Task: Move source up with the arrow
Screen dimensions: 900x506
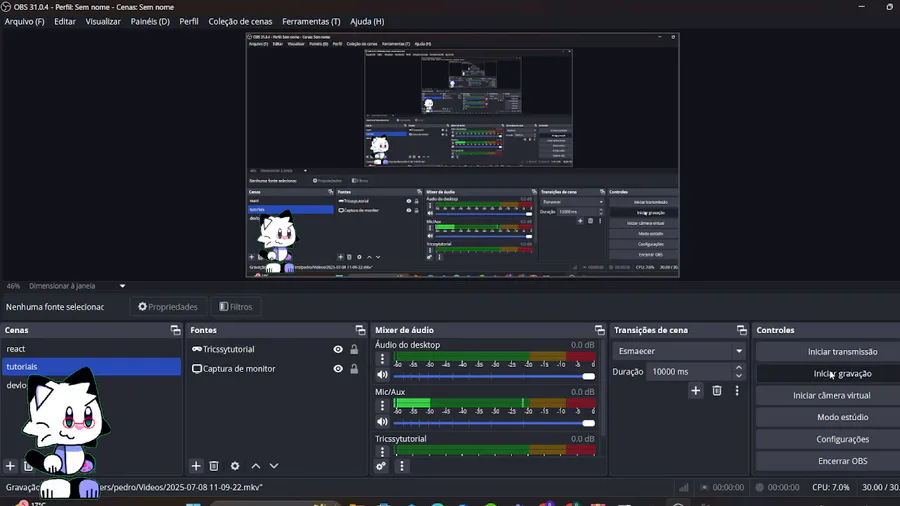Action: (x=256, y=466)
